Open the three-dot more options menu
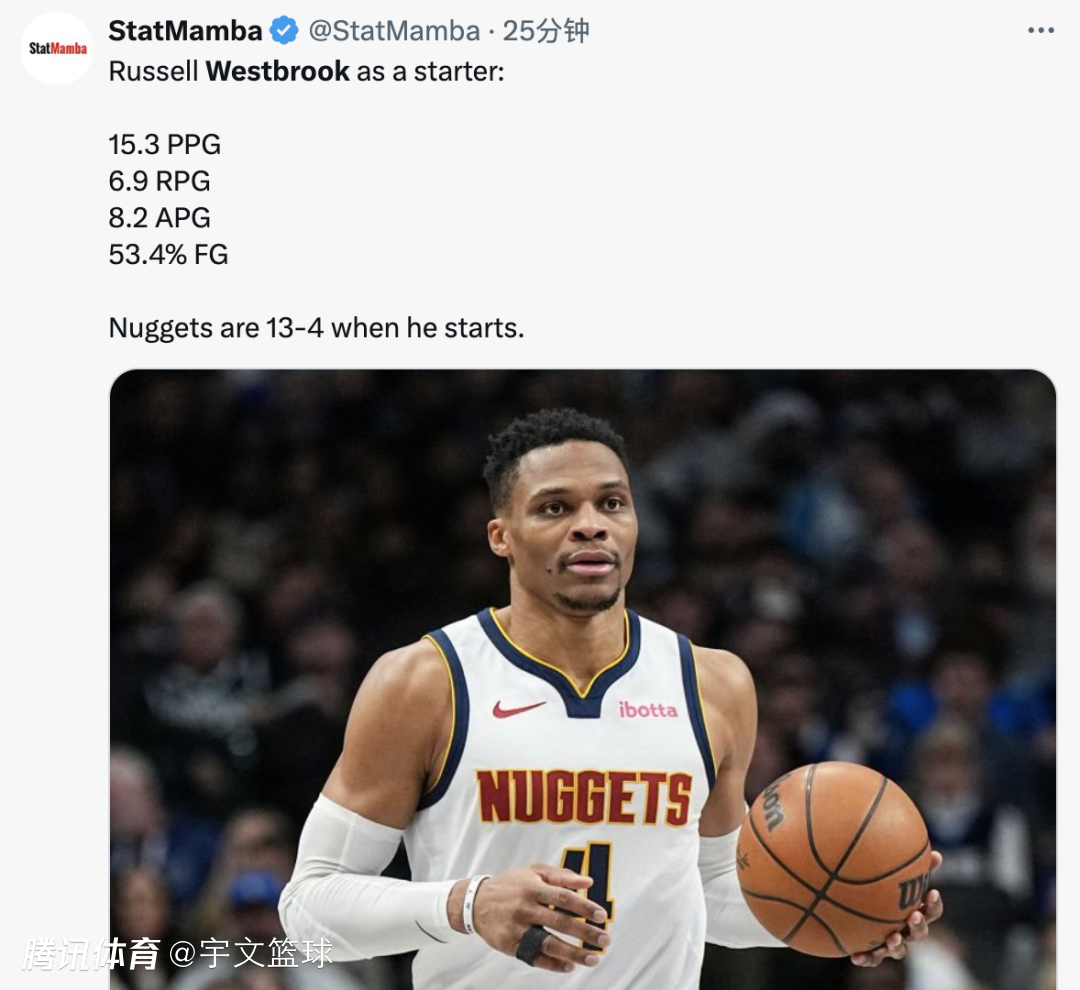This screenshot has width=1080, height=990. pos(1041,31)
